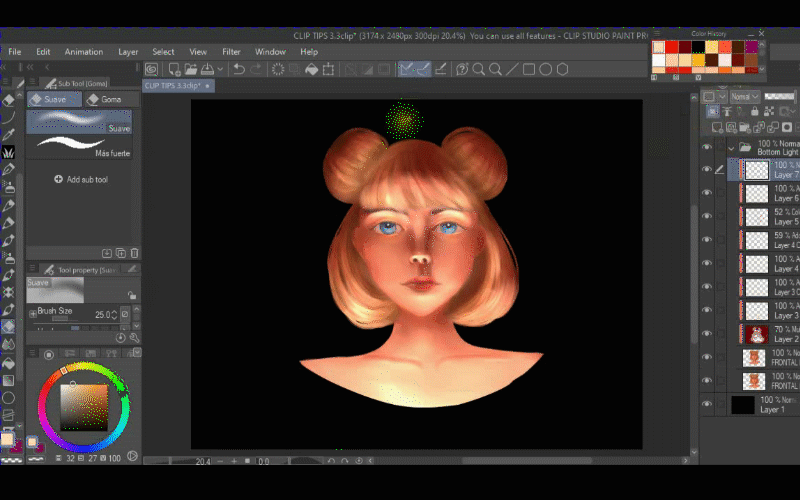Click the Fill bucket icon in command bar
Screen dimensions: 800x500
click(313, 69)
